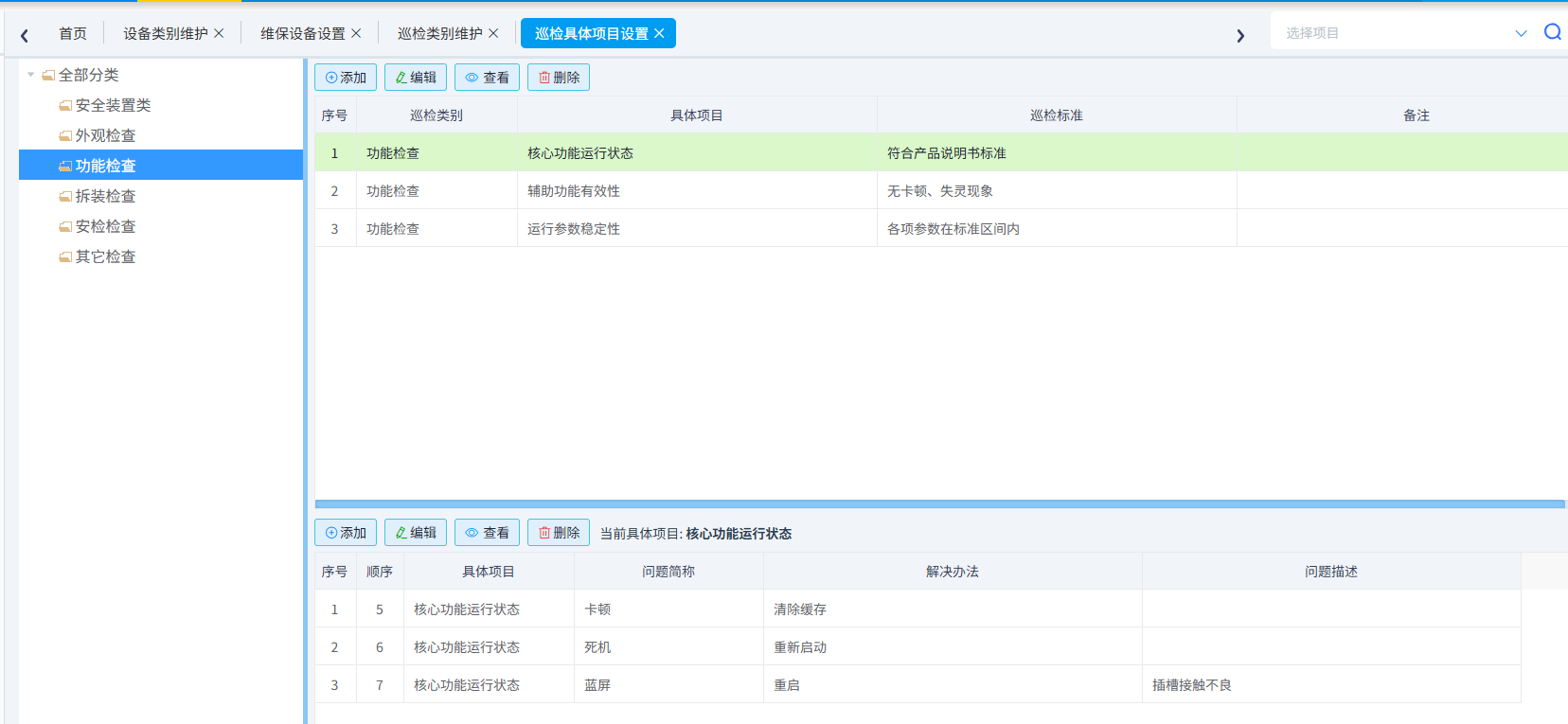Image resolution: width=1568 pixels, height=724 pixels.
Task: Collapse the 全部分类 tree node
Action: [x=31, y=75]
